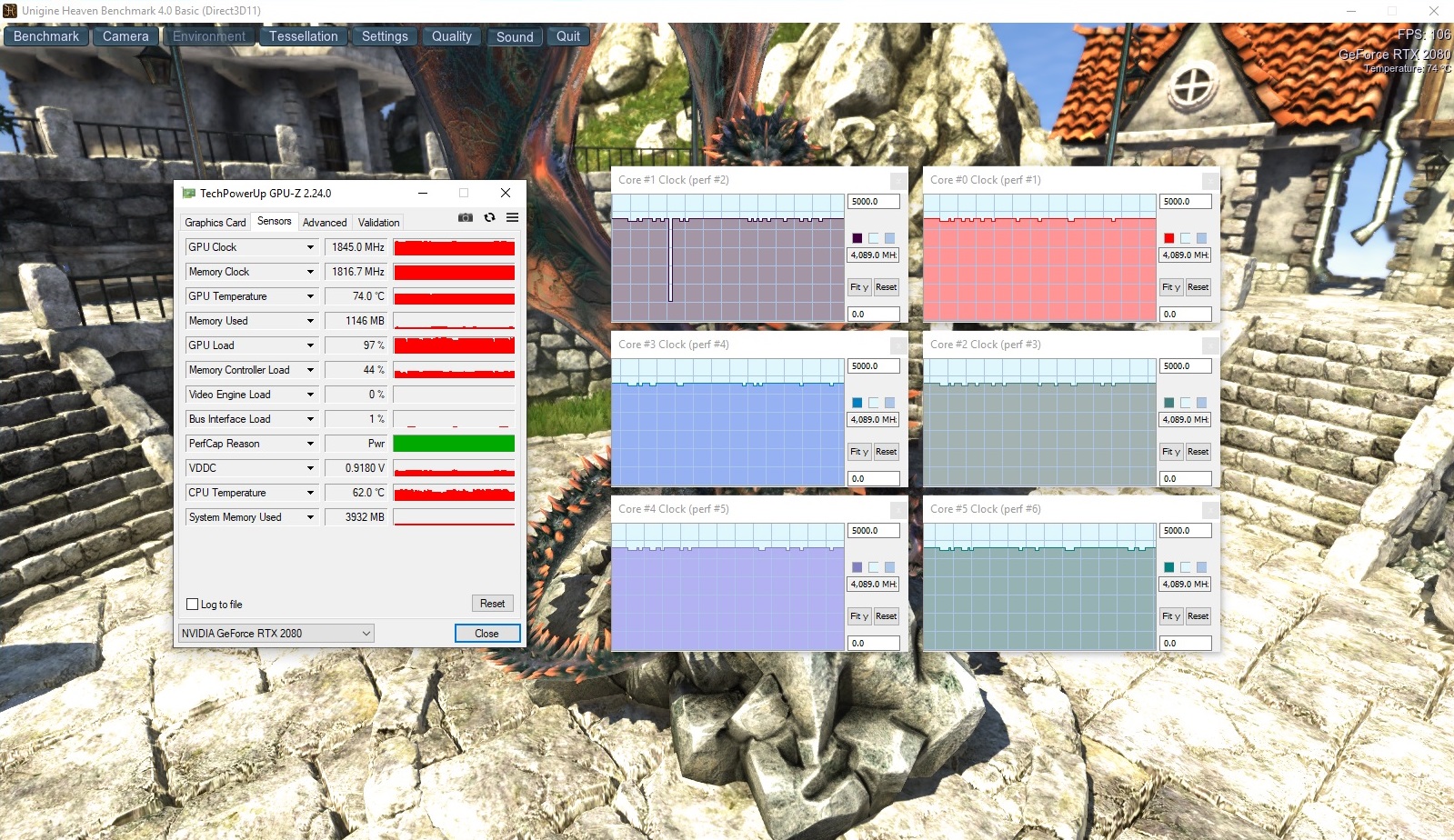The height and width of the screenshot is (840, 1454).
Task: Close the Core #1 Clock graph panel
Action: point(897,181)
